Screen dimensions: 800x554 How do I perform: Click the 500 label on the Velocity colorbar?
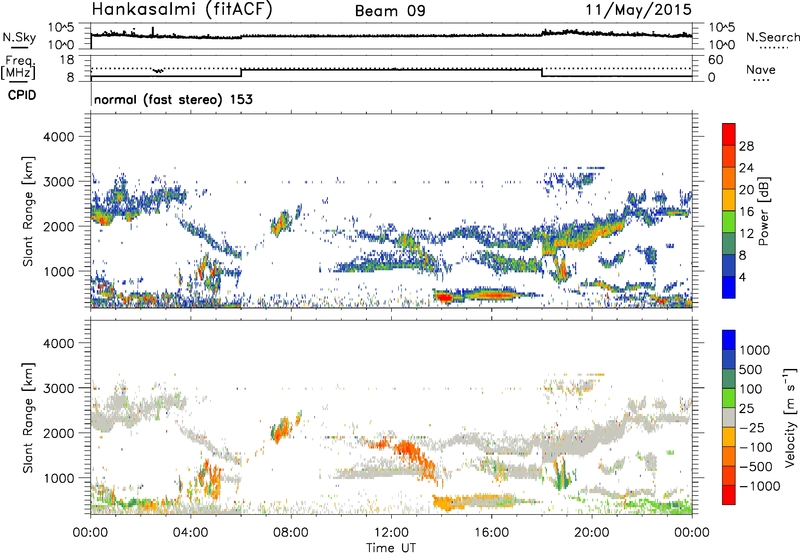pos(751,369)
